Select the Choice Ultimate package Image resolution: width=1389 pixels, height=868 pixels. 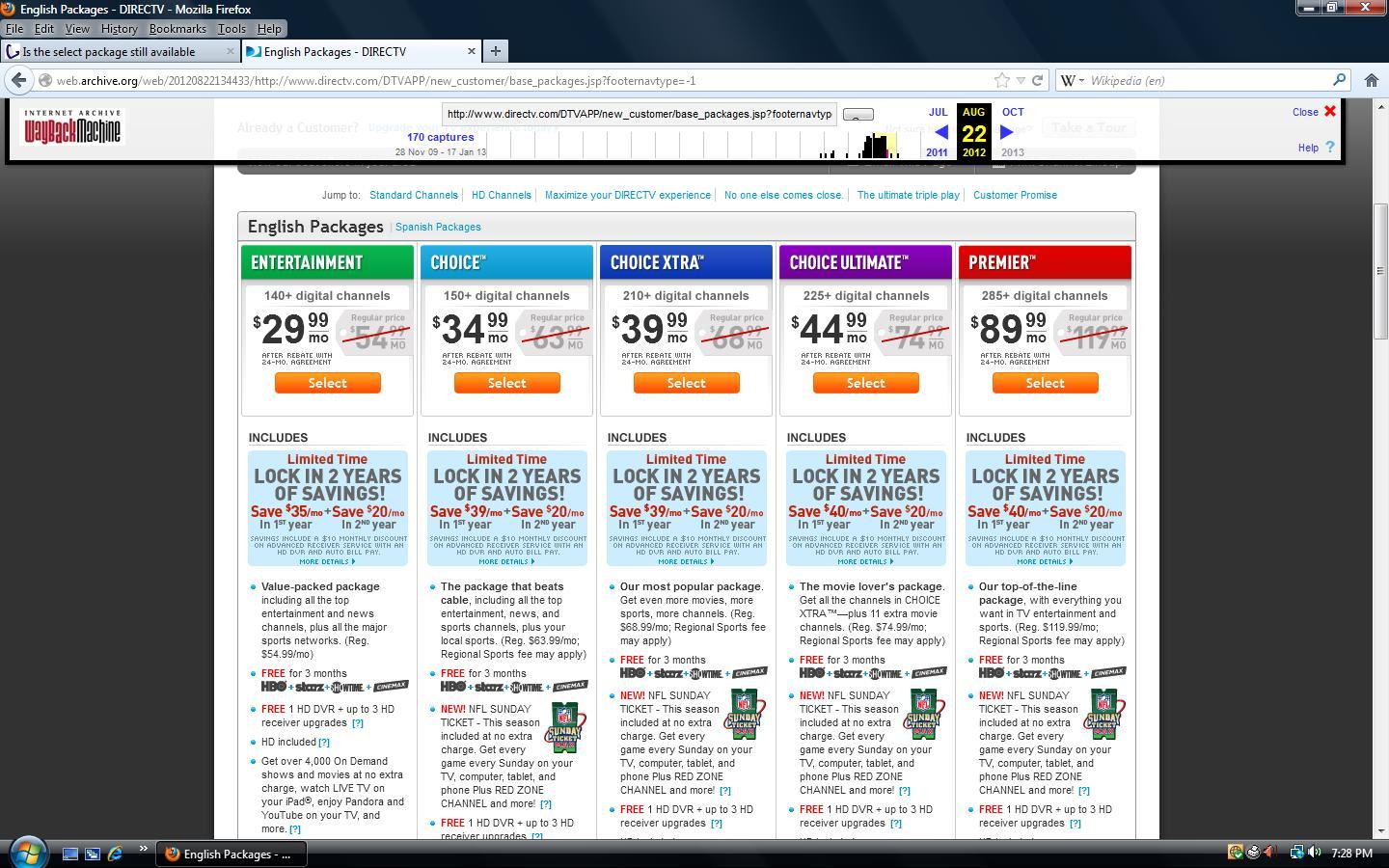866,383
